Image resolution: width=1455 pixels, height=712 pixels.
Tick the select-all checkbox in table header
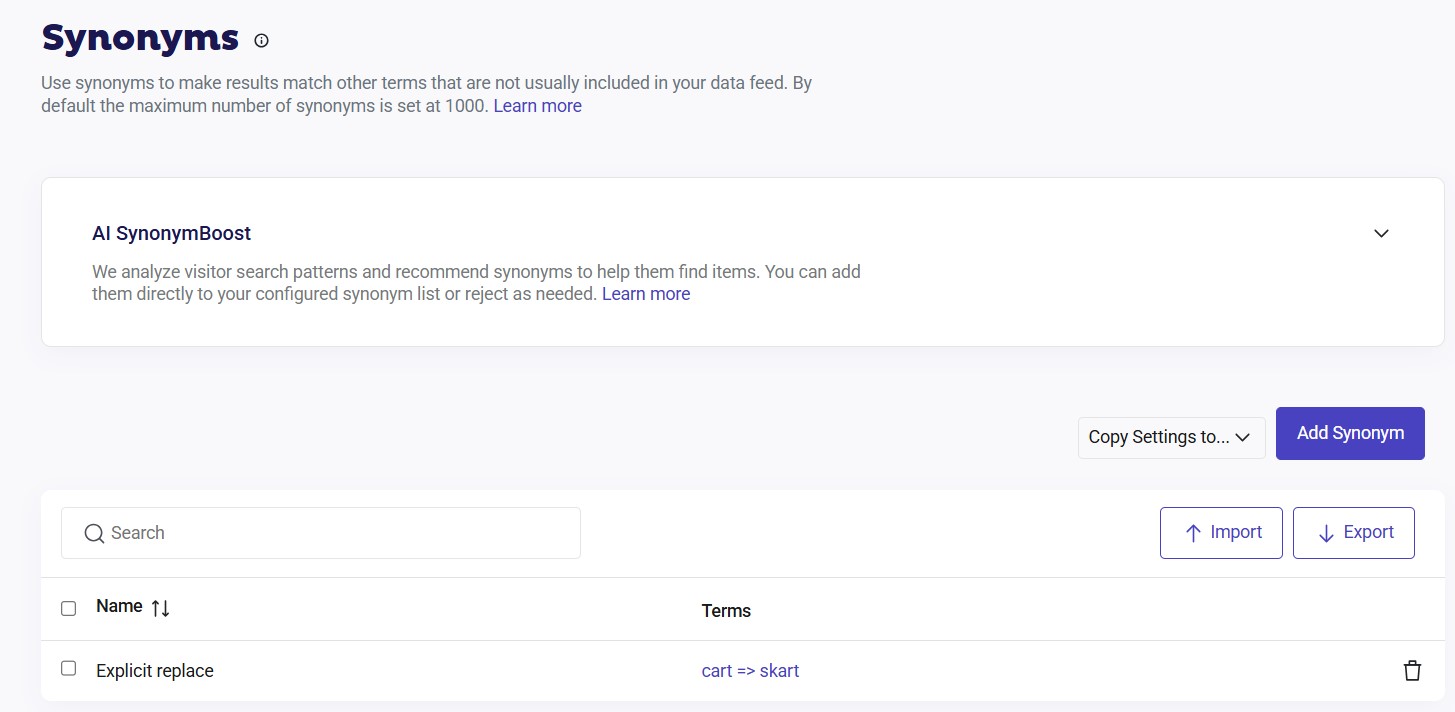(68, 608)
